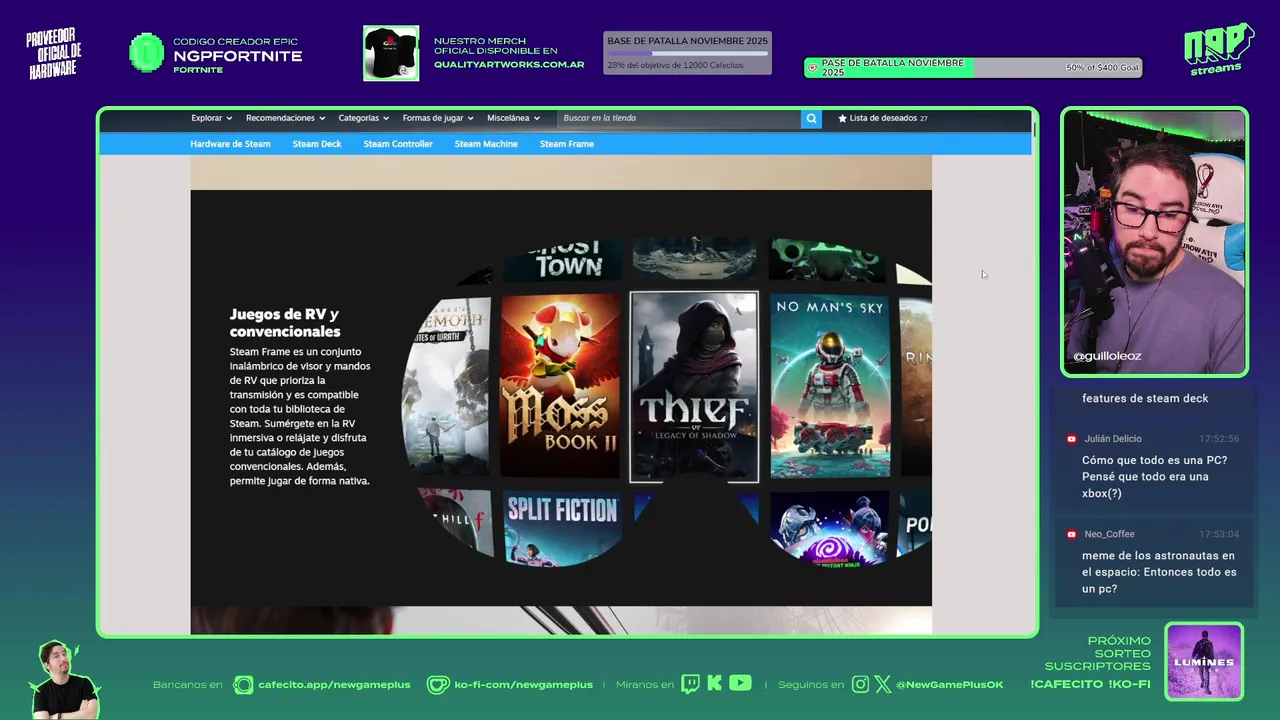
Task: Click the blue search magnifier button
Action: pyautogui.click(x=811, y=118)
